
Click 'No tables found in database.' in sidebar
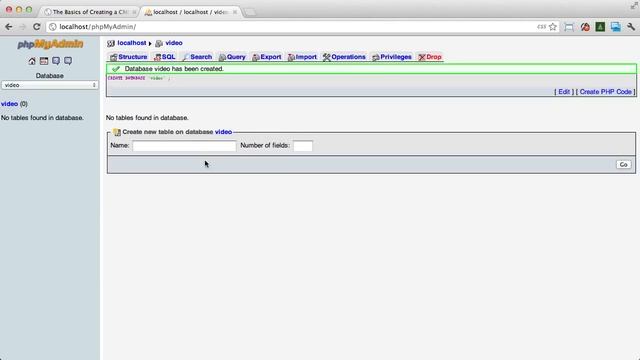(42, 118)
